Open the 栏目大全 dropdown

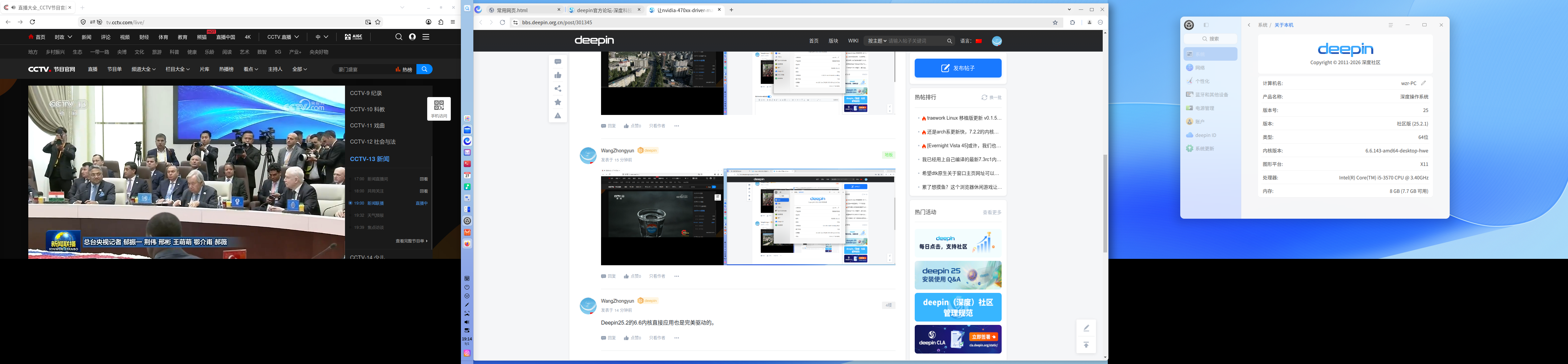pyautogui.click(x=178, y=69)
